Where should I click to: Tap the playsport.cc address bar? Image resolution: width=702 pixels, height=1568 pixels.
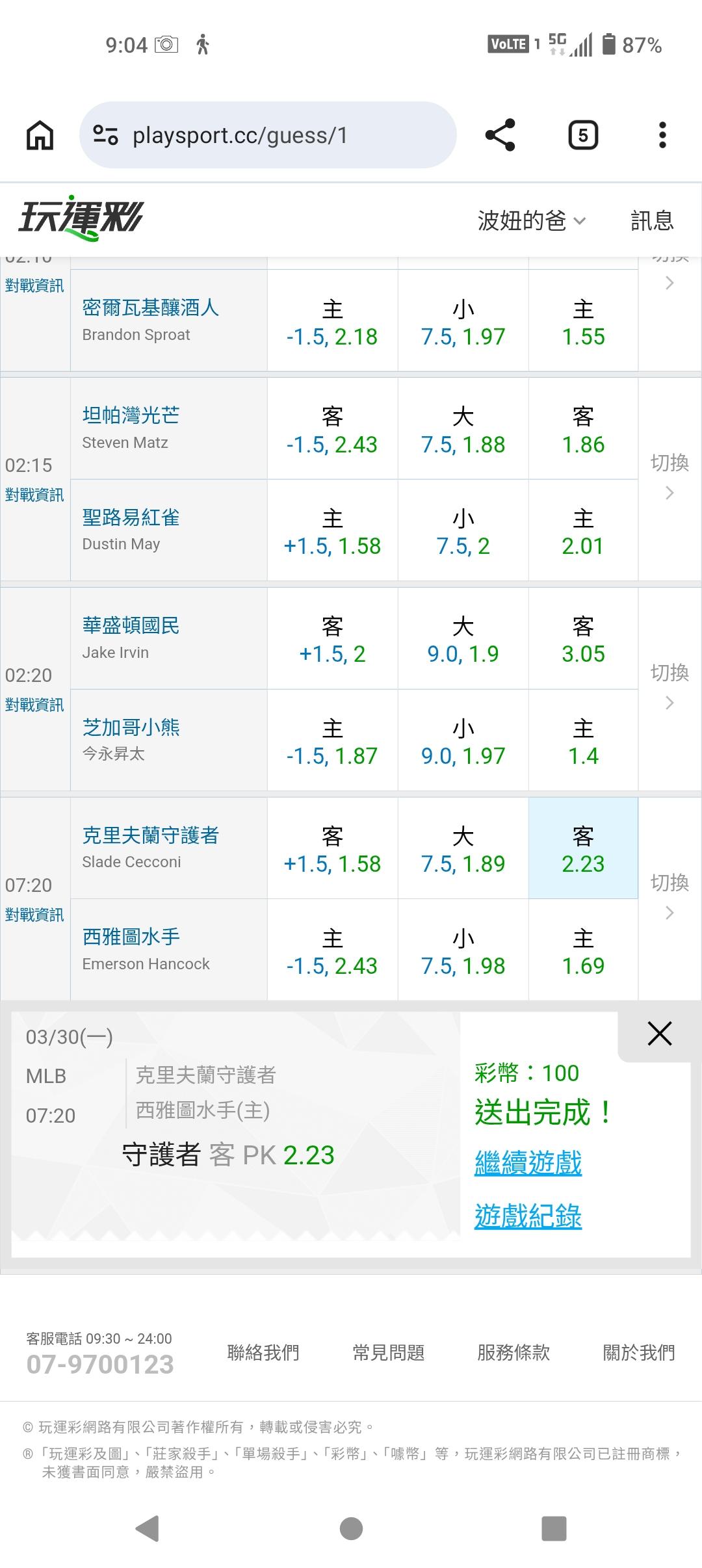[x=273, y=135]
